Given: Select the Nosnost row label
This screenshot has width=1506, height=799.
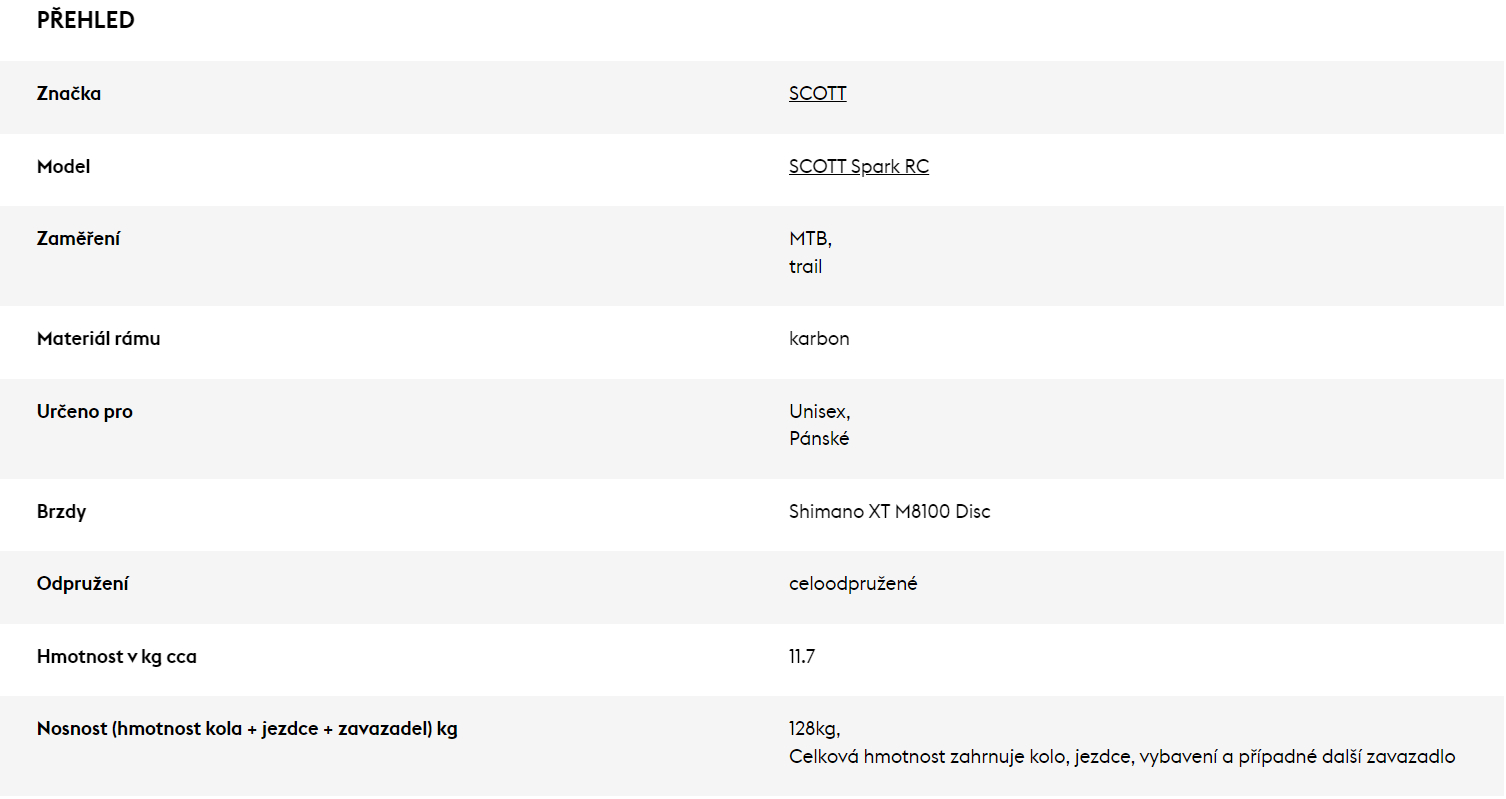Looking at the screenshot, I should click(247, 729).
